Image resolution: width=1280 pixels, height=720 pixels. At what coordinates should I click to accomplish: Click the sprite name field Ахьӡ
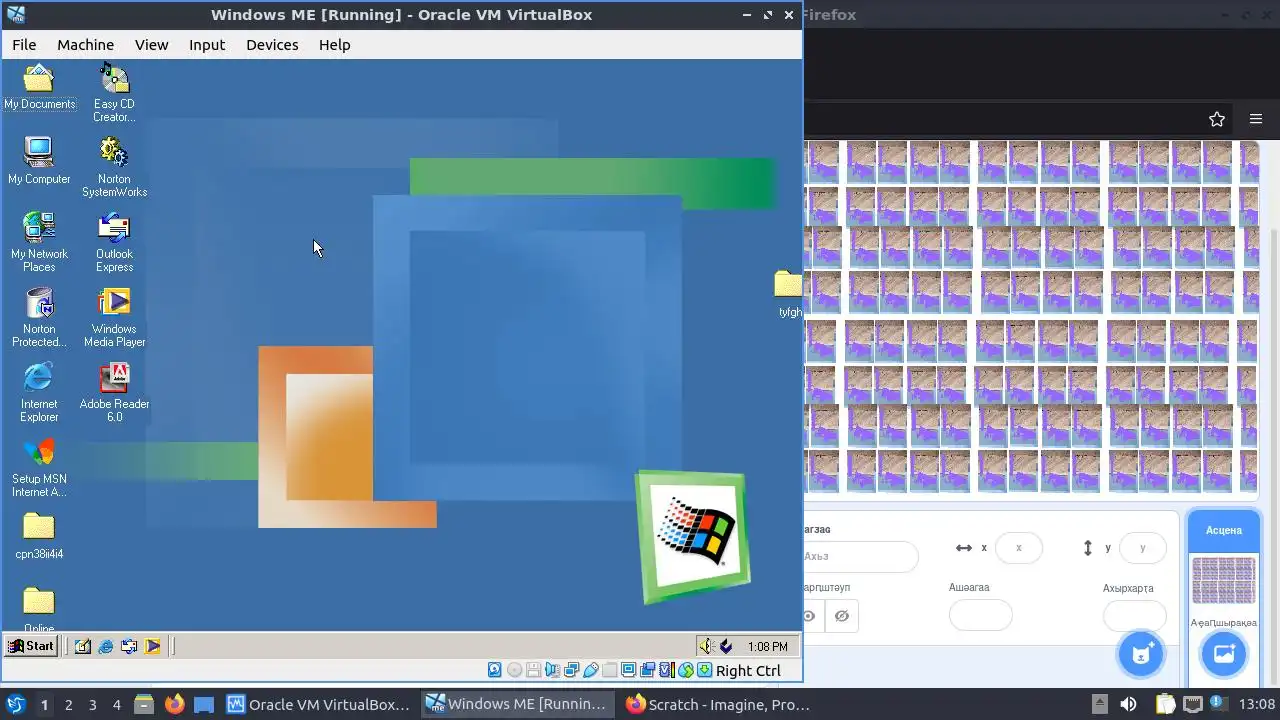click(x=861, y=556)
